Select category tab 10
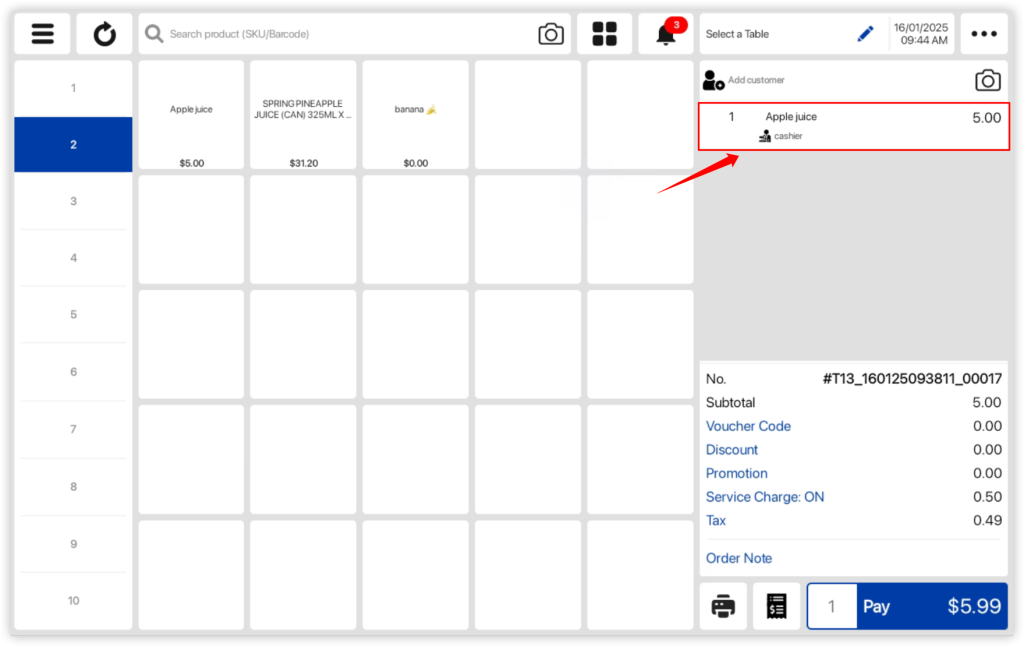The width and height of the screenshot is (1024, 650). [x=73, y=601]
